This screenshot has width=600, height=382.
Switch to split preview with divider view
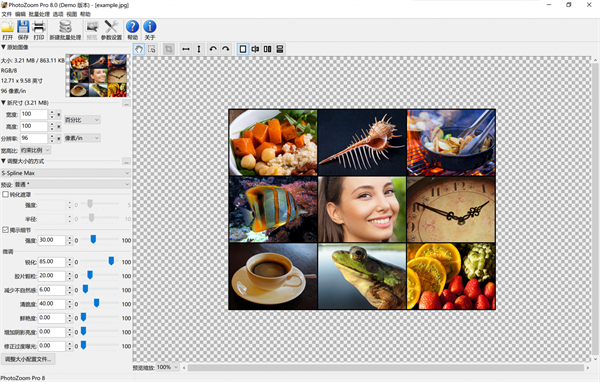click(x=255, y=49)
